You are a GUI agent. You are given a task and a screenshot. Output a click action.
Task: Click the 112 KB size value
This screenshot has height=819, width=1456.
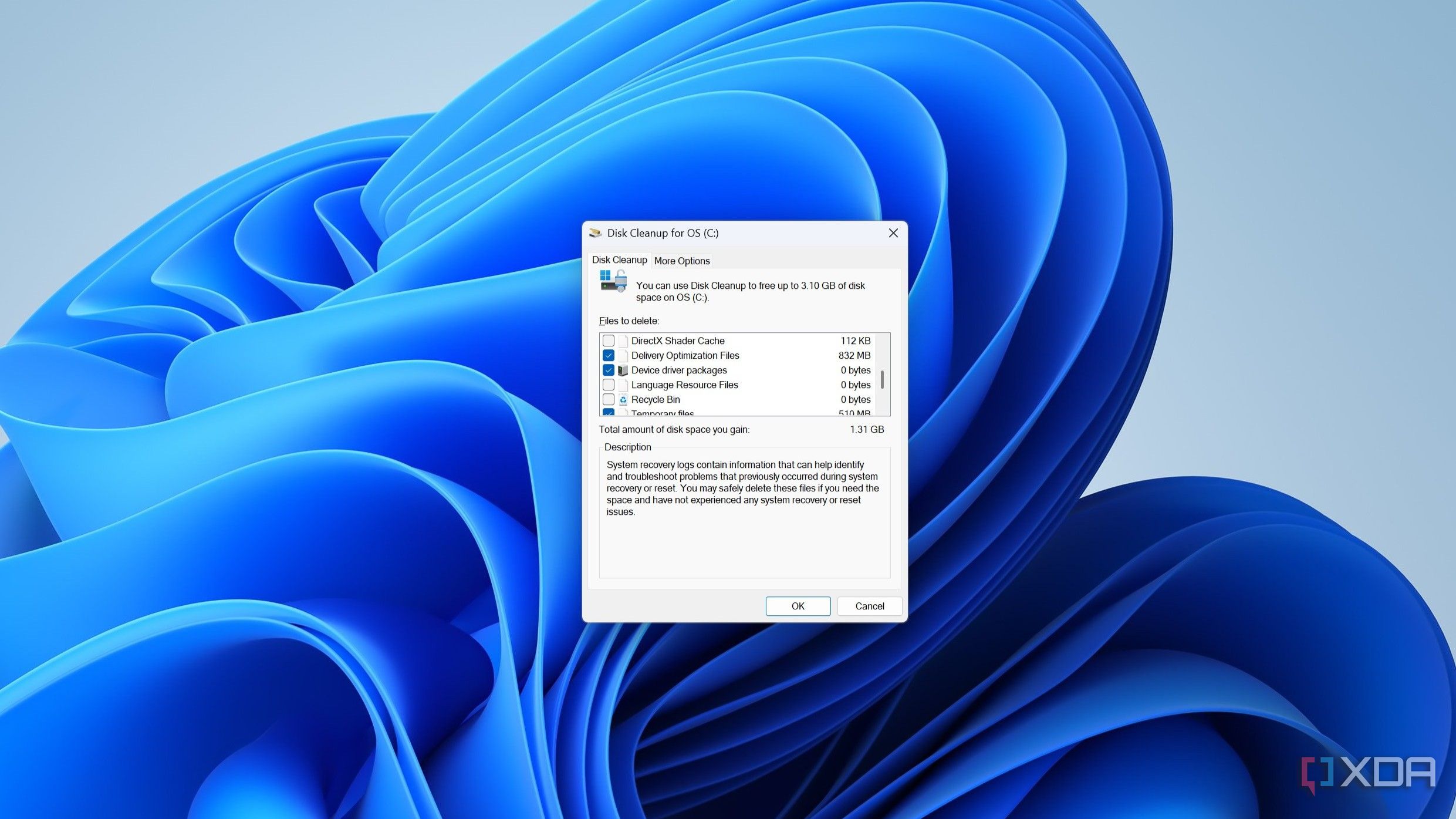(x=856, y=341)
